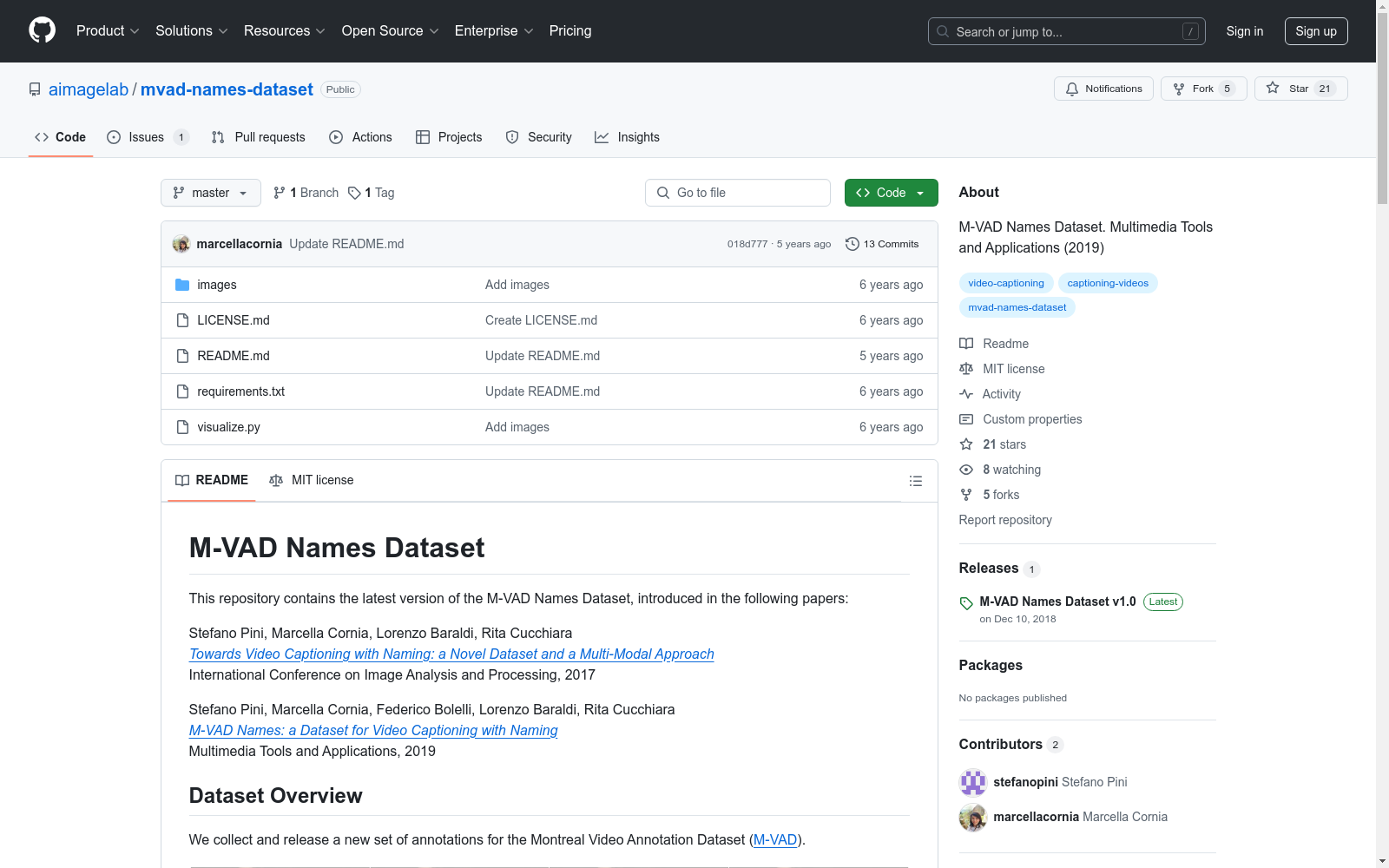Click the README.md file icon

pos(182,356)
